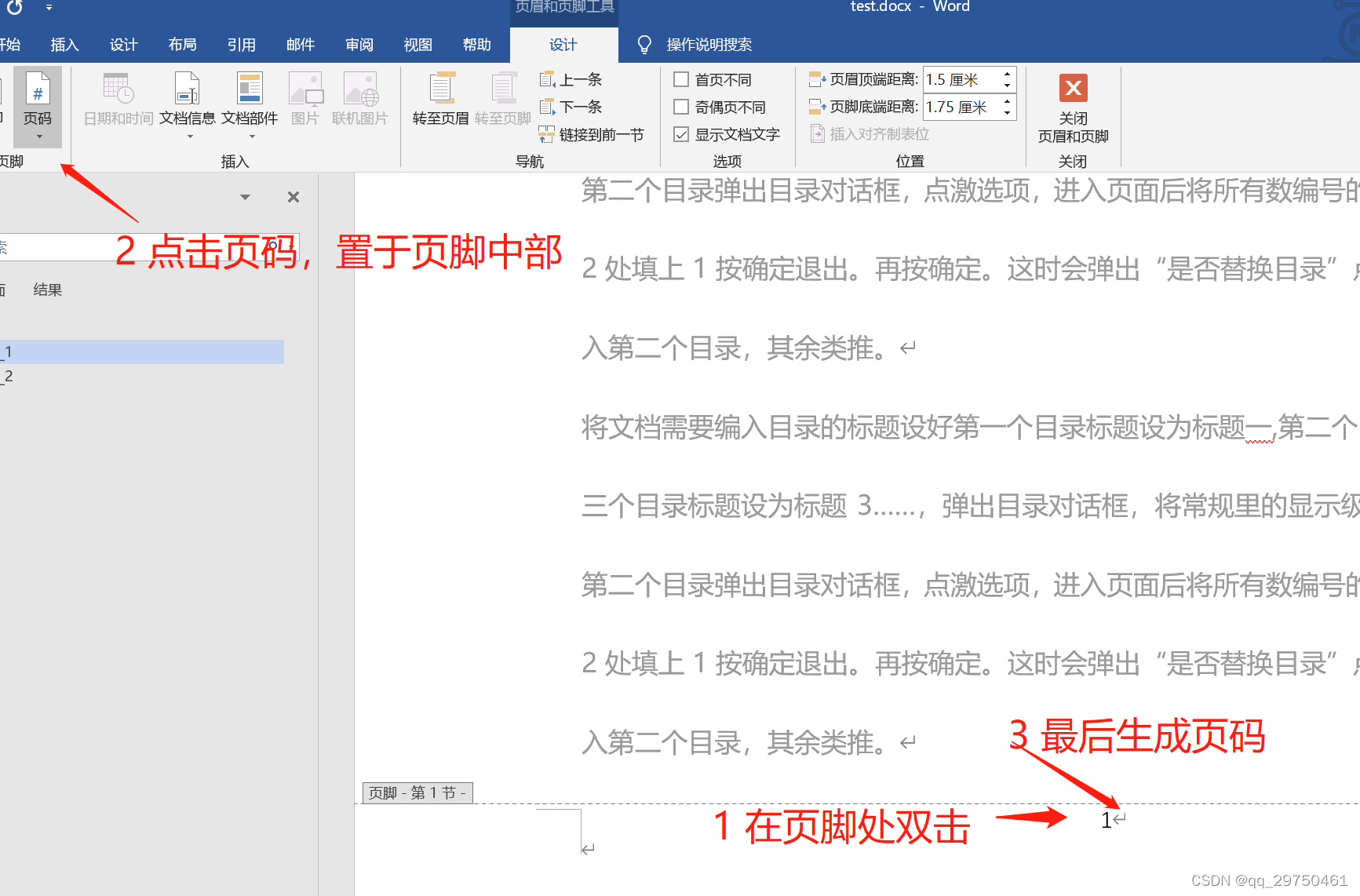
Task: Insert 图片 picture into footer
Action: (x=305, y=100)
